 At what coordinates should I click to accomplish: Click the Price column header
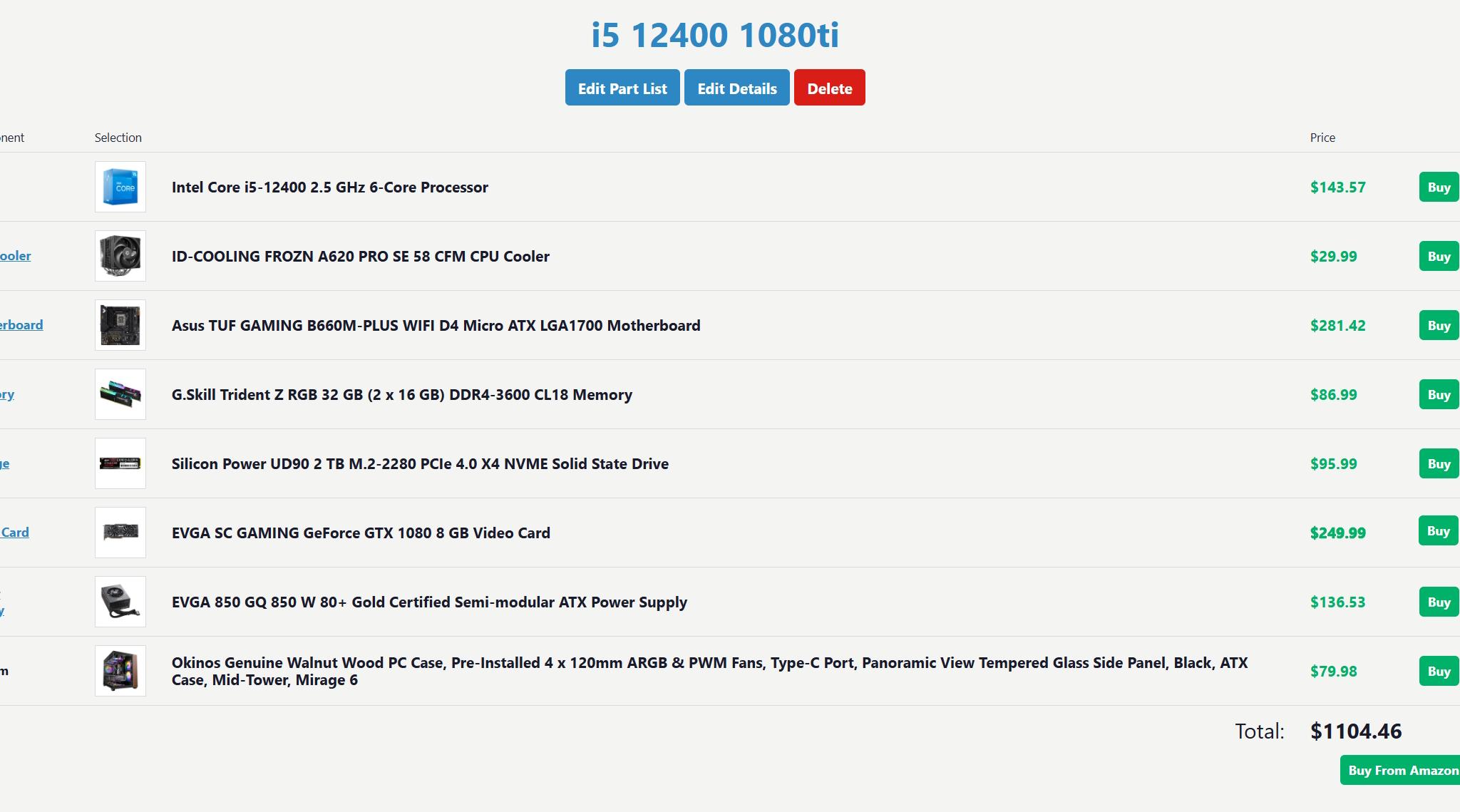(x=1322, y=138)
